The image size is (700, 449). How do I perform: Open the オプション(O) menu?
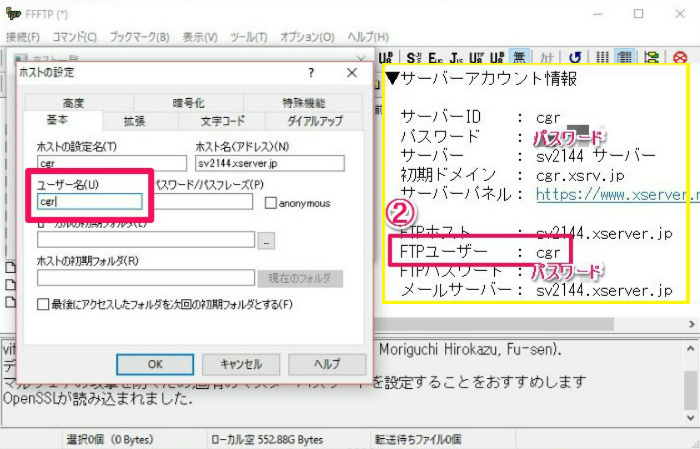307,37
